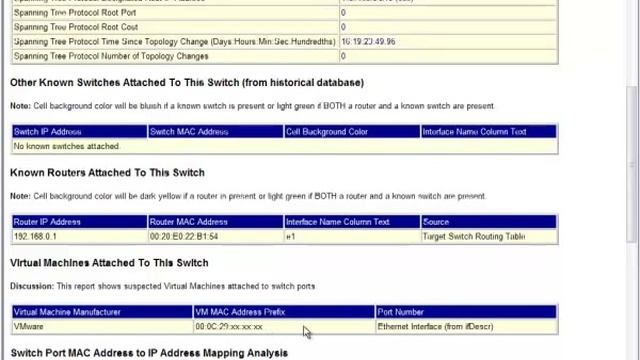The image size is (640, 360).
Task: Click the 'Cell Background Color' column header
Action: [352, 132]
